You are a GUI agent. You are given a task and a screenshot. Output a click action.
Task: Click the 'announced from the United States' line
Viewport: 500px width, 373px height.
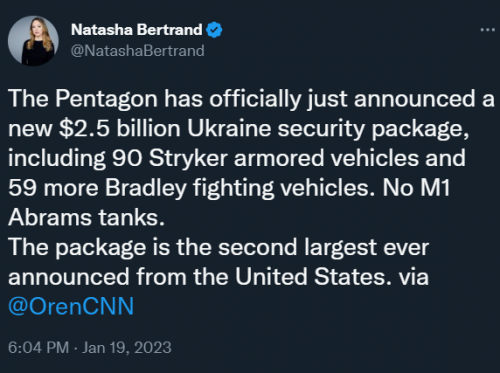point(200,277)
